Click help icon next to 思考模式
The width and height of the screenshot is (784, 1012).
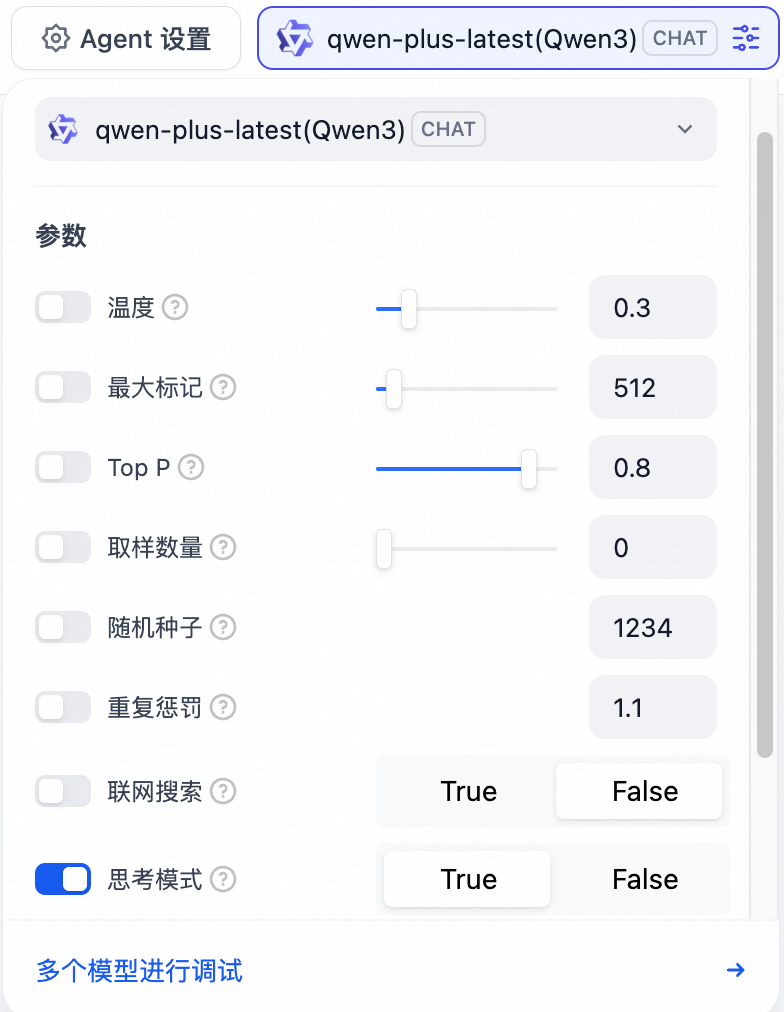223,880
